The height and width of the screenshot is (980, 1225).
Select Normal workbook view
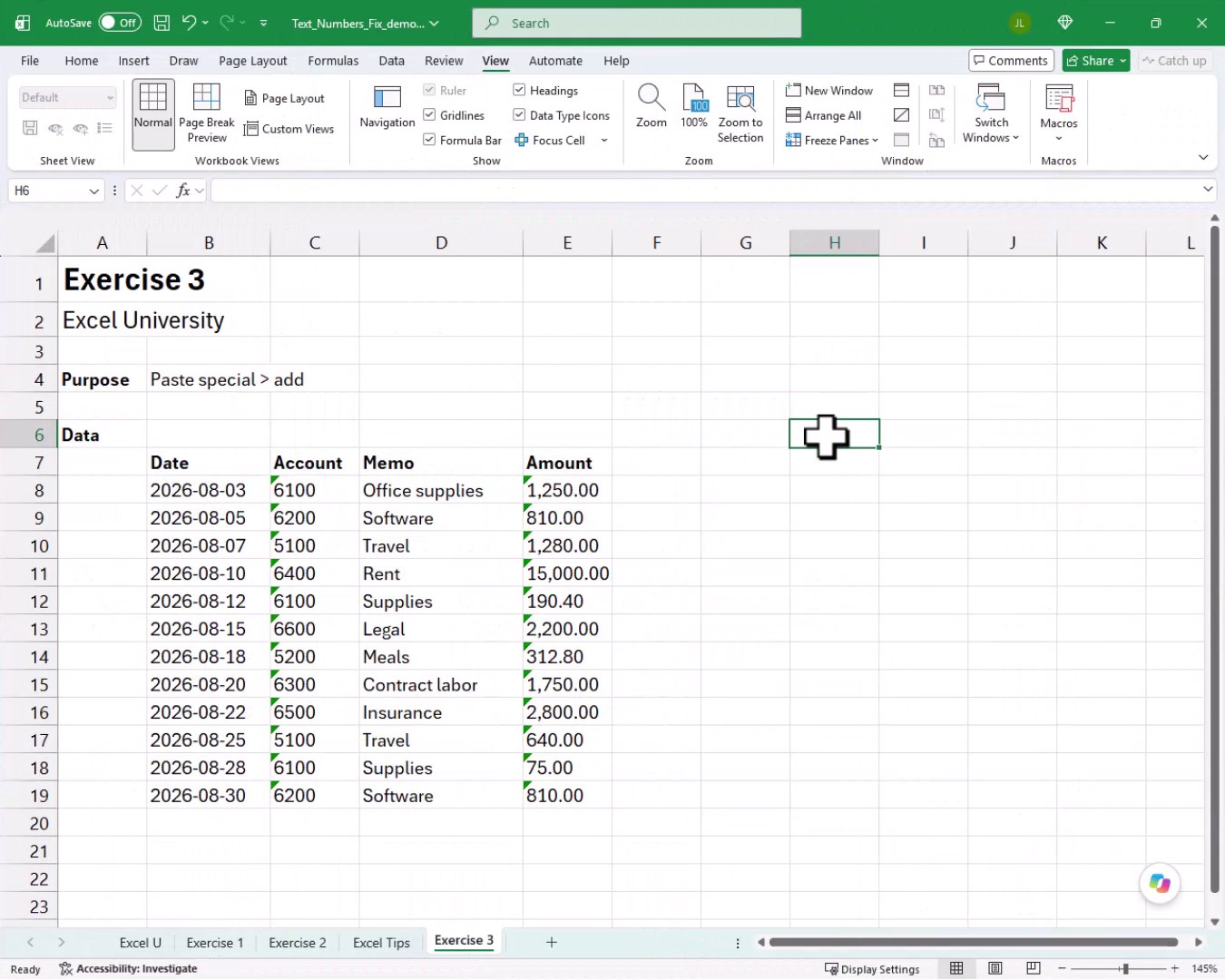tap(152, 113)
